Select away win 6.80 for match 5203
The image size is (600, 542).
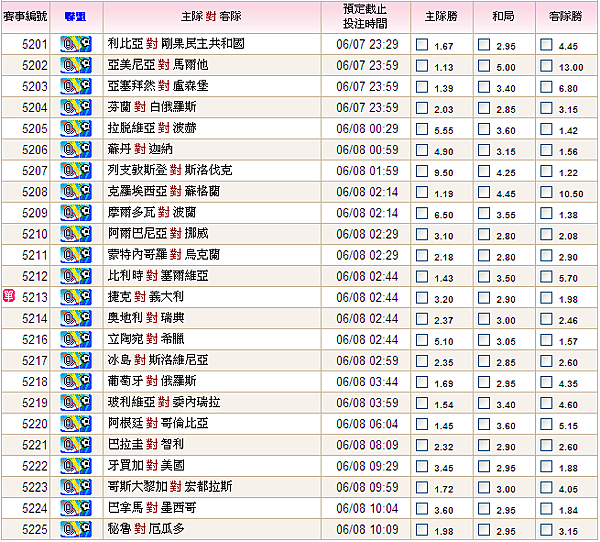coord(546,87)
